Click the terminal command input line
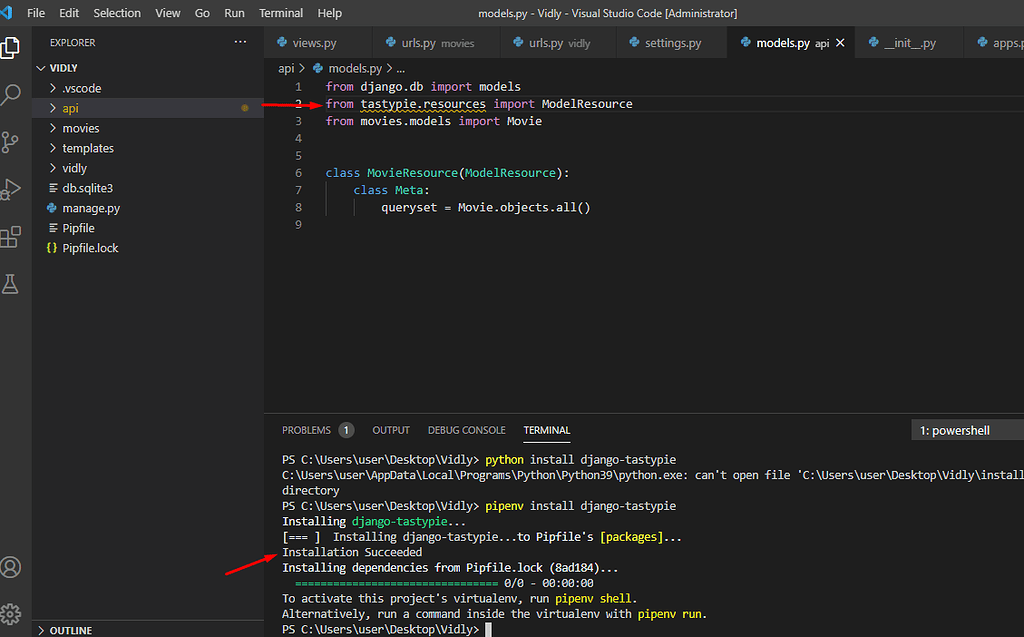This screenshot has height=637, width=1024. coord(490,627)
